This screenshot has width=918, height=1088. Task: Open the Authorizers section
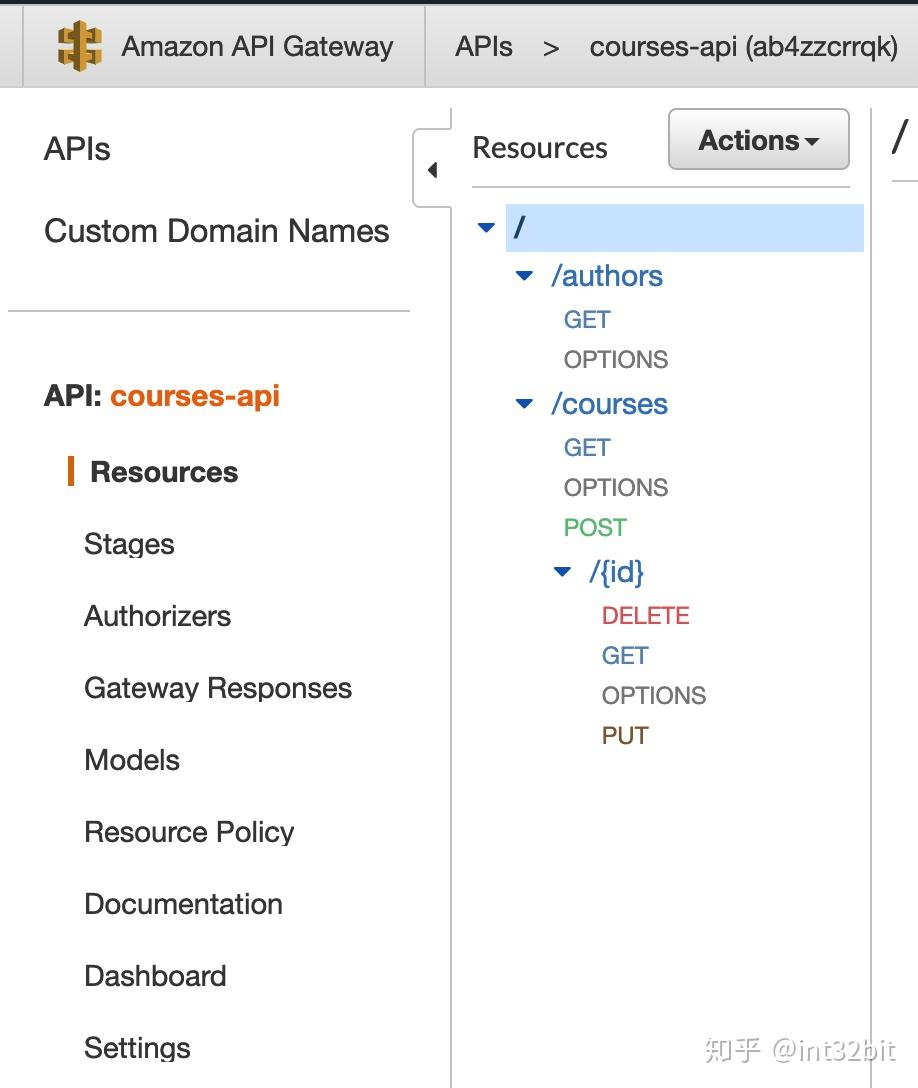157,616
